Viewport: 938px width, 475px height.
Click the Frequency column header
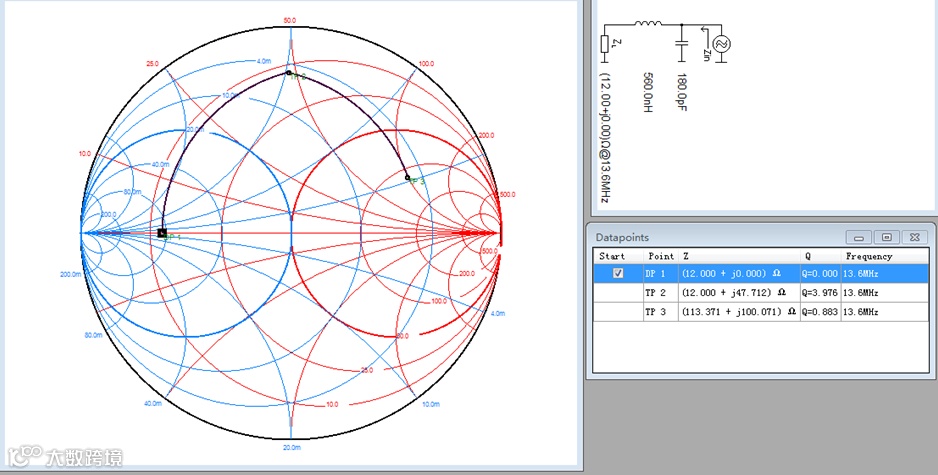(885, 256)
